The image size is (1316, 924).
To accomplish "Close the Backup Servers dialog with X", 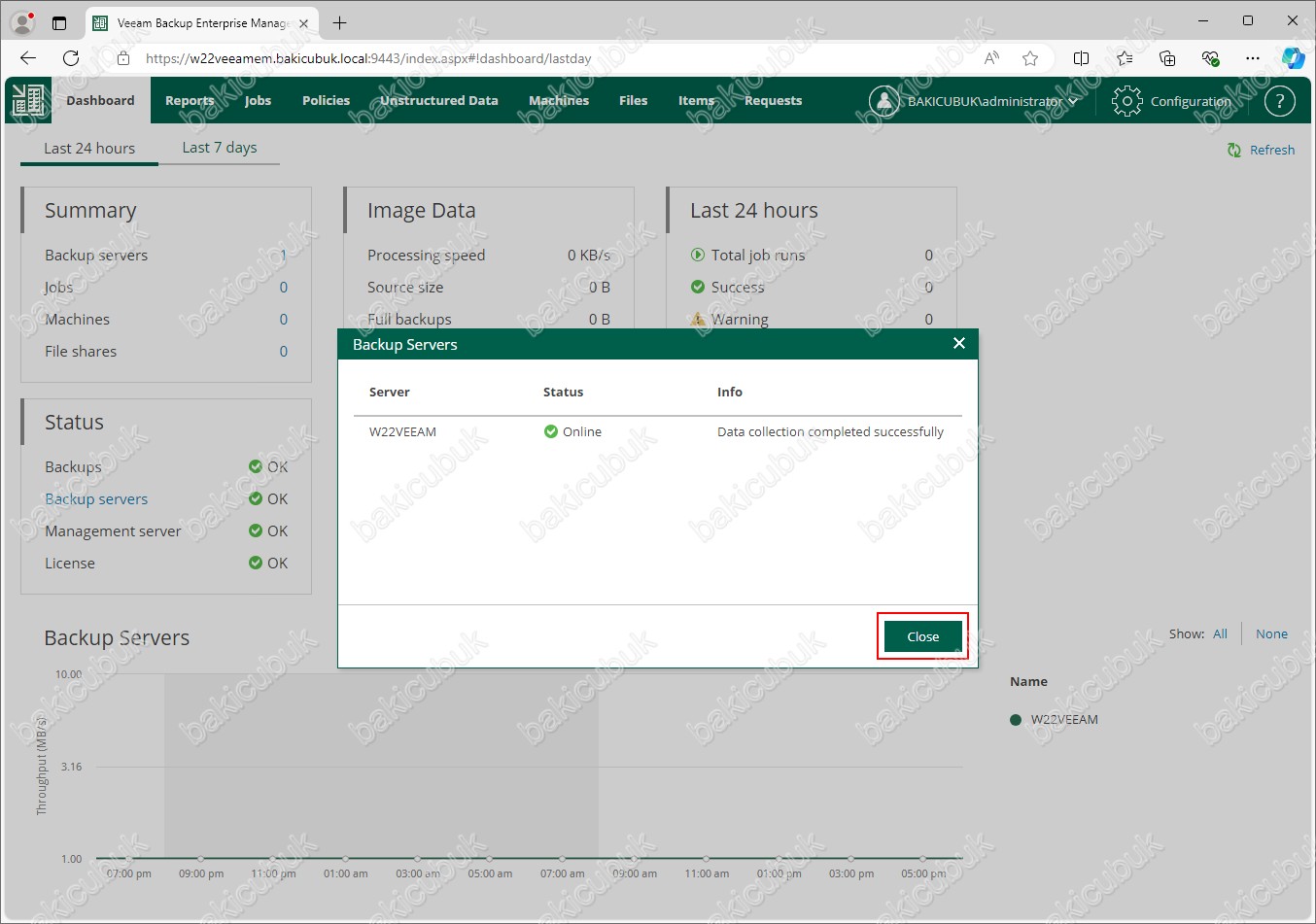I will coord(959,343).
